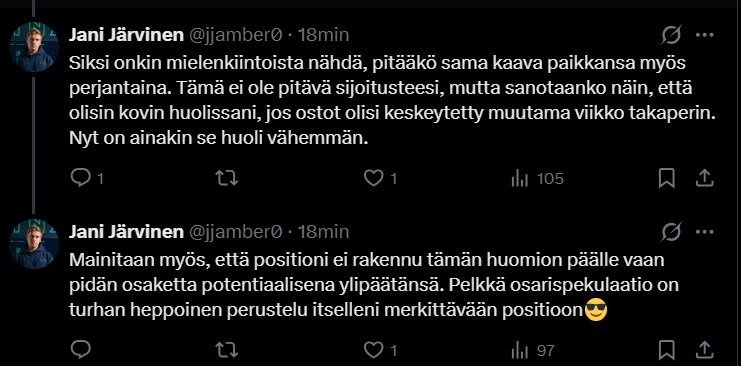The width and height of the screenshot is (741, 366).
Task: Click Grok icon on second tweet
Action: [672, 232]
